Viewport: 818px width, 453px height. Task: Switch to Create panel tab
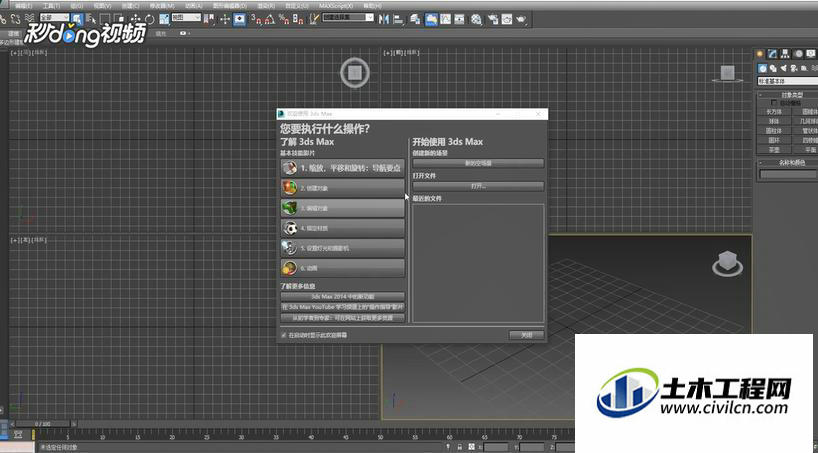pos(760,54)
